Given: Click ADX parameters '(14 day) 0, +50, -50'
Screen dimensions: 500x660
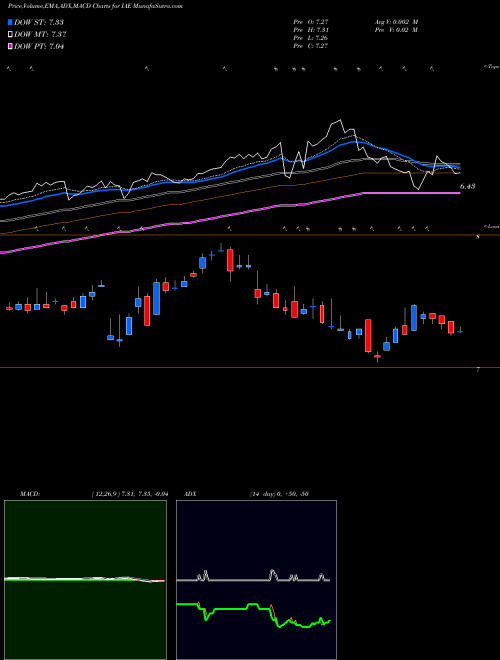Looking at the screenshot, I should tap(278, 494).
